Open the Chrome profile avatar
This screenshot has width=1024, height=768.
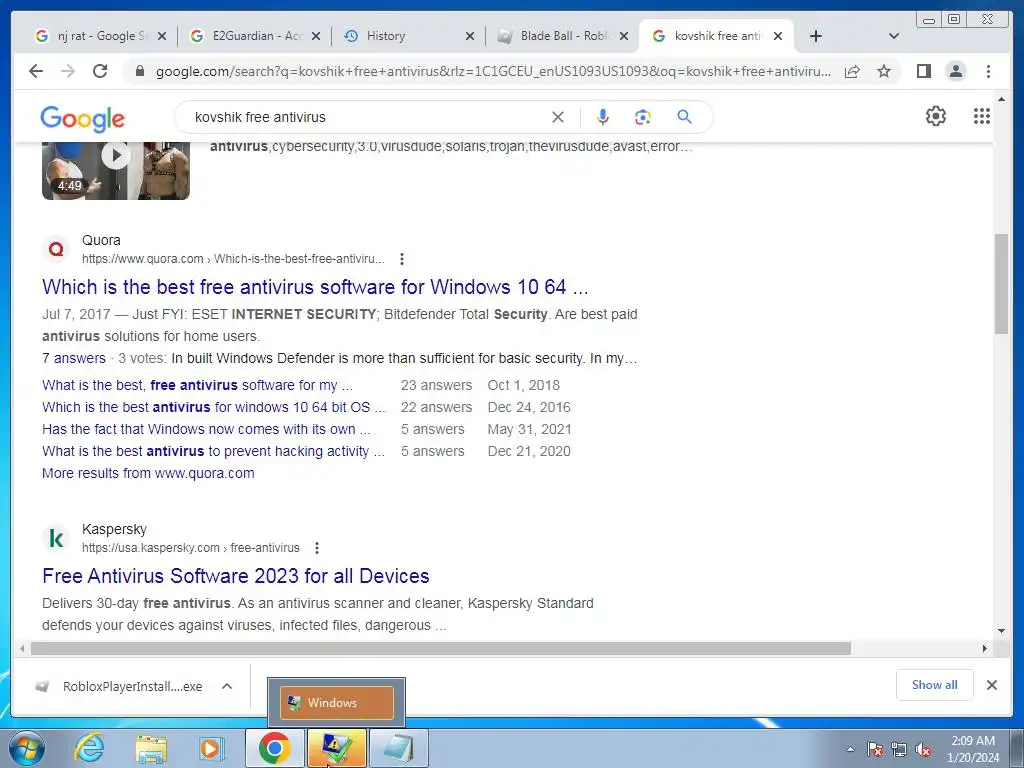click(955, 71)
